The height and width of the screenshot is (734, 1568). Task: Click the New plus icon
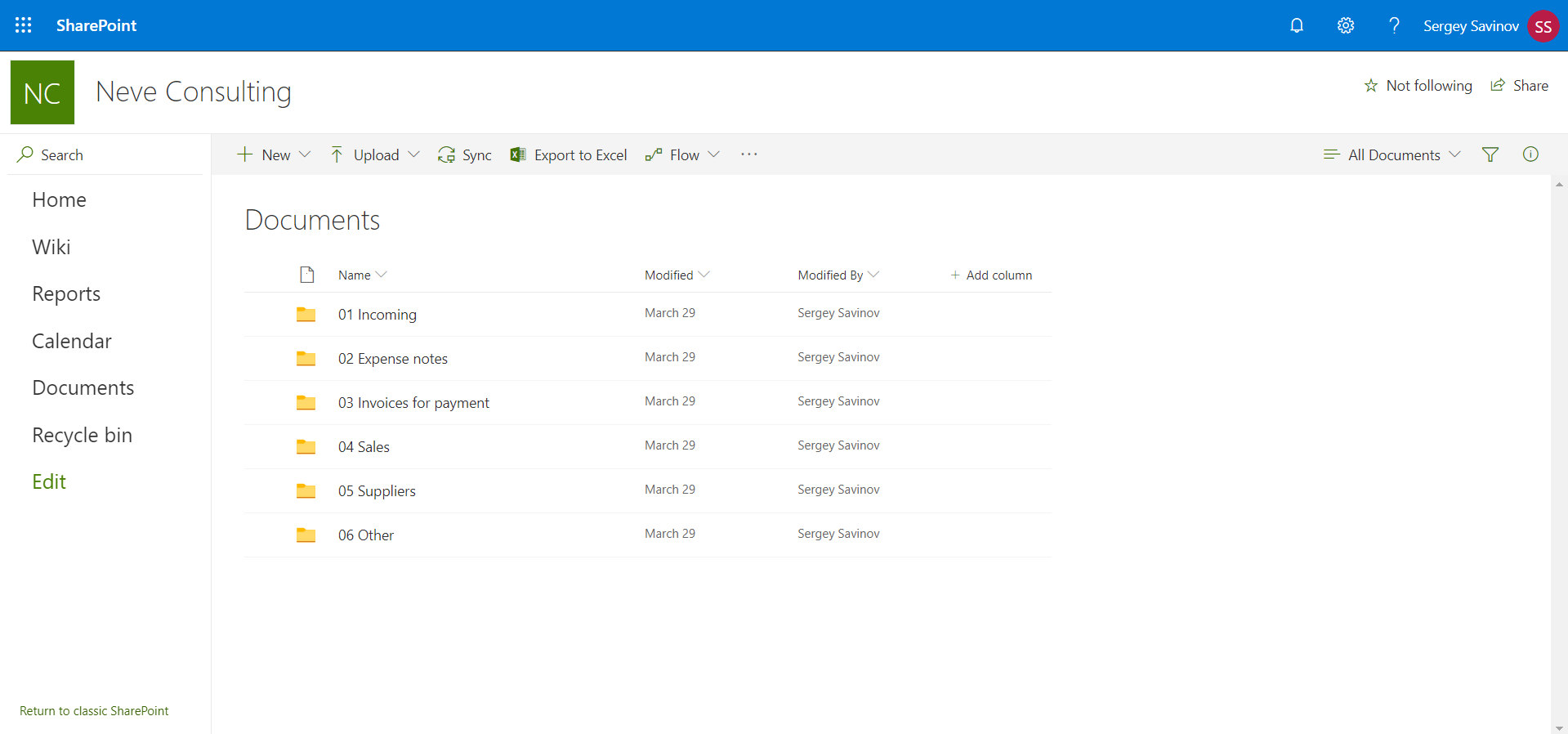tap(244, 154)
